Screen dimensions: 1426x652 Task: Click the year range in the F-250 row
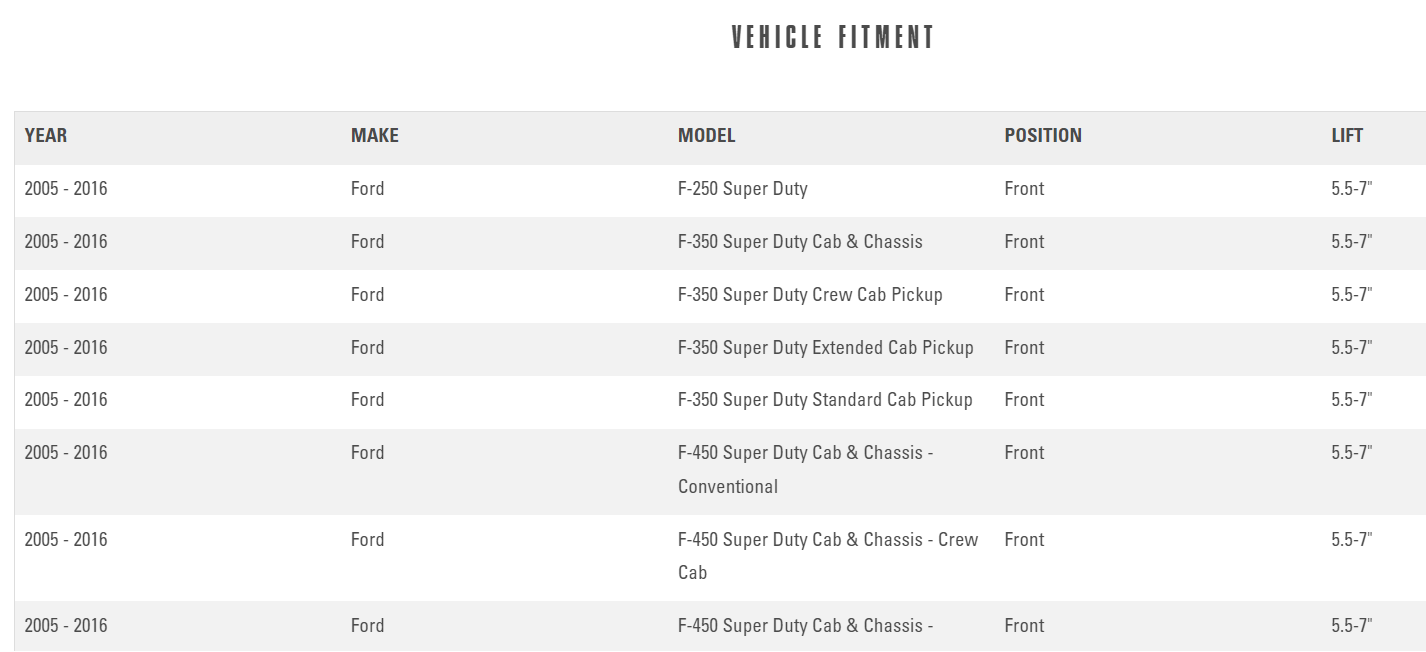66,189
